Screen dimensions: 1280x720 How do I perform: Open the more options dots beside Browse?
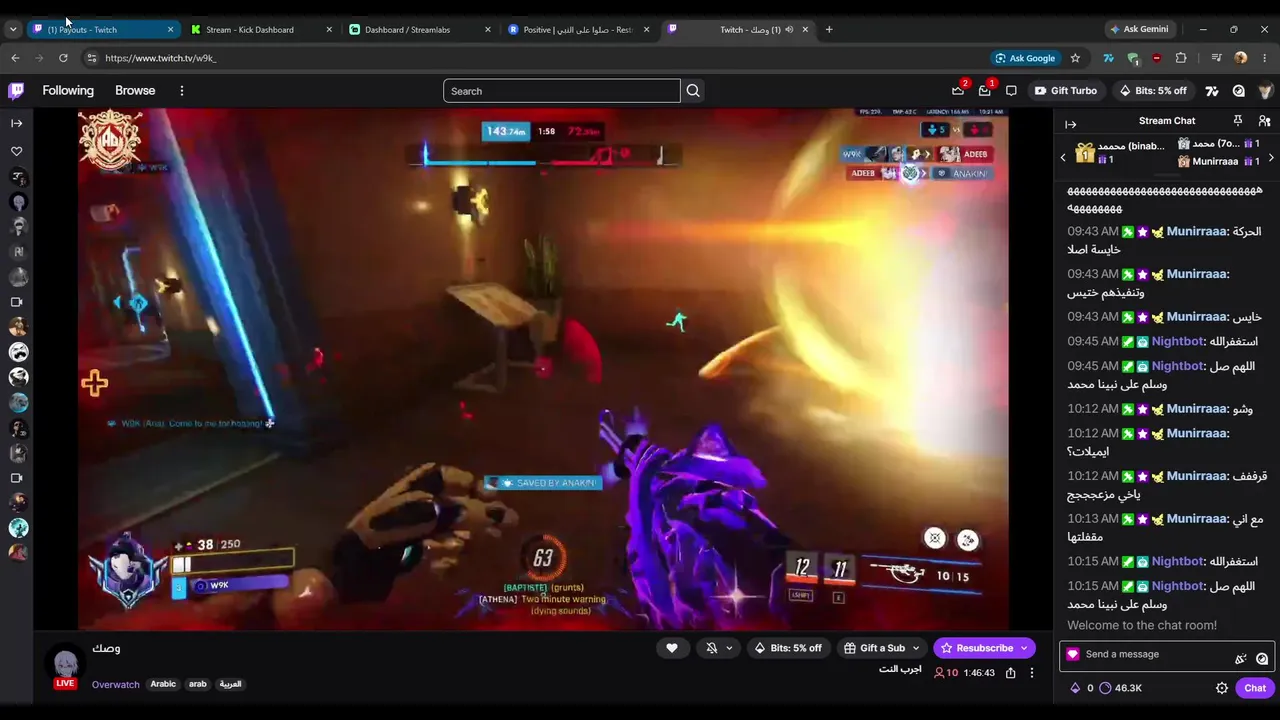181,91
